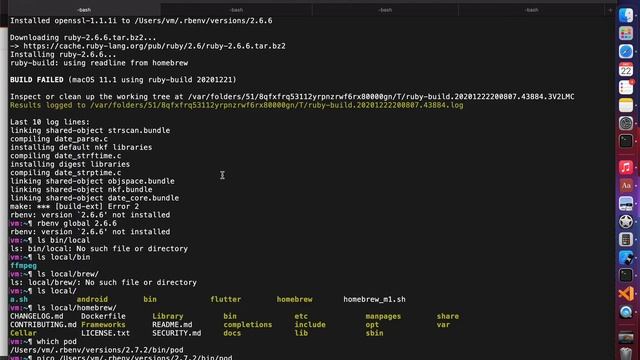The width and height of the screenshot is (640, 360).
Task: Open System Preferences from the dock
Action: (626, 123)
